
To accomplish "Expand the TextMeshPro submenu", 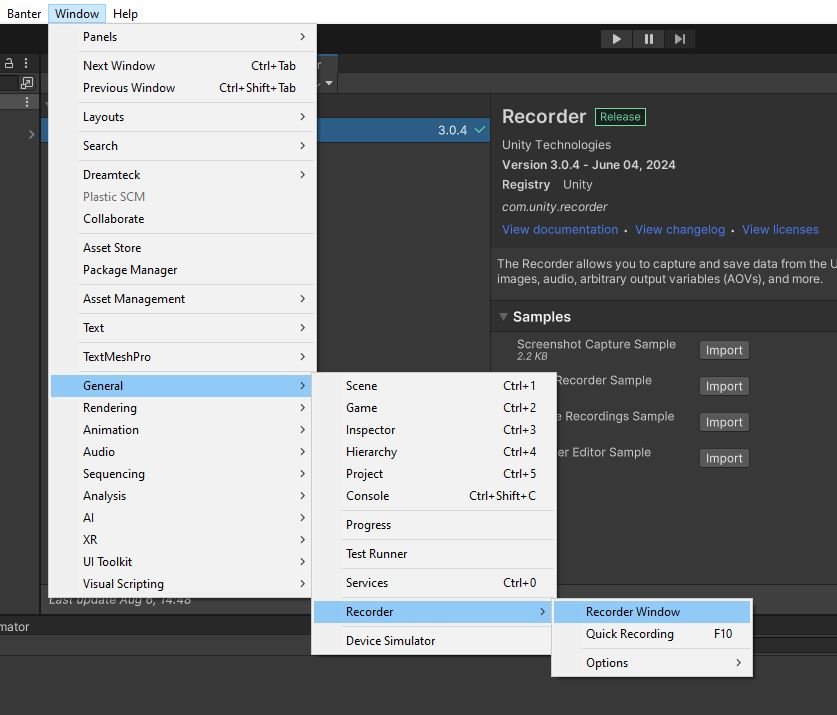I will tap(183, 357).
